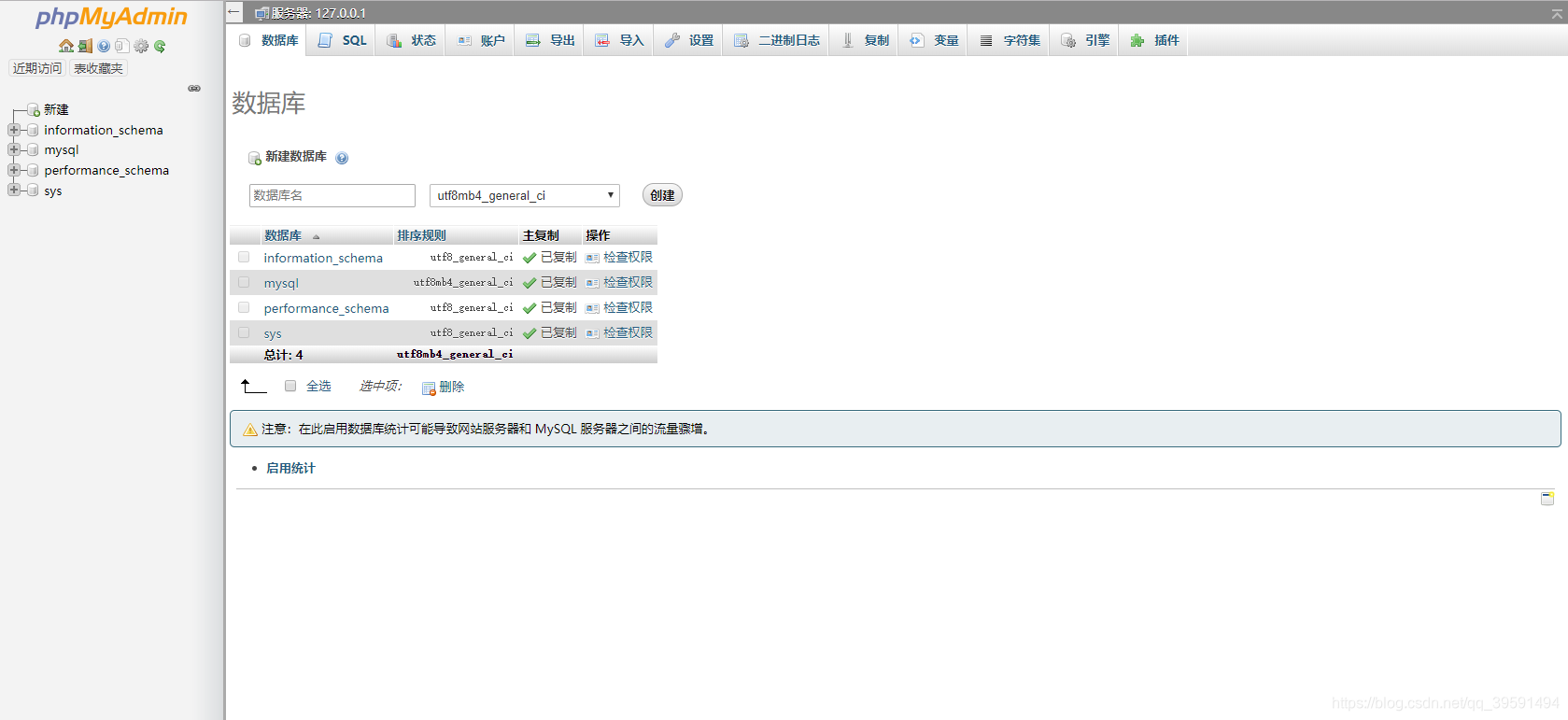Click privileges icon in performance_schema row
Image resolution: width=1568 pixels, height=720 pixels.
(x=592, y=308)
